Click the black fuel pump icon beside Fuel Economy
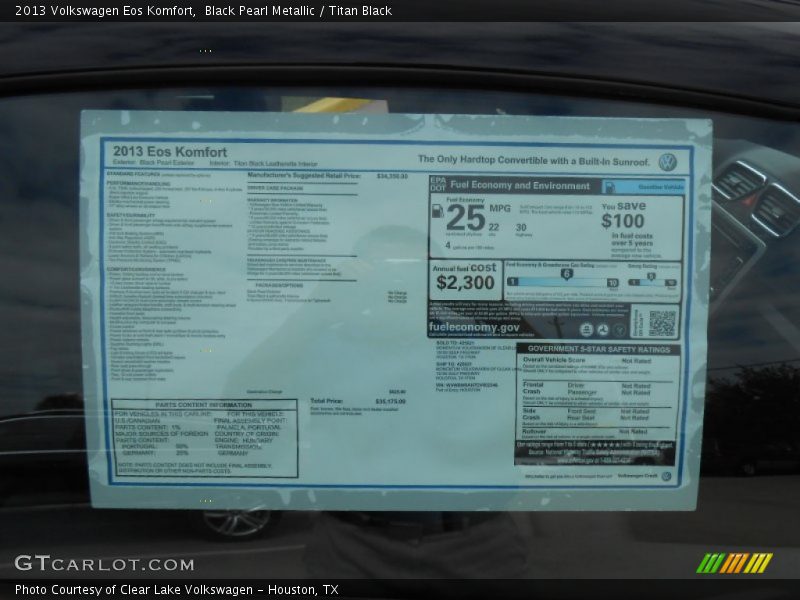Image resolution: width=800 pixels, height=600 pixels. [x=438, y=211]
